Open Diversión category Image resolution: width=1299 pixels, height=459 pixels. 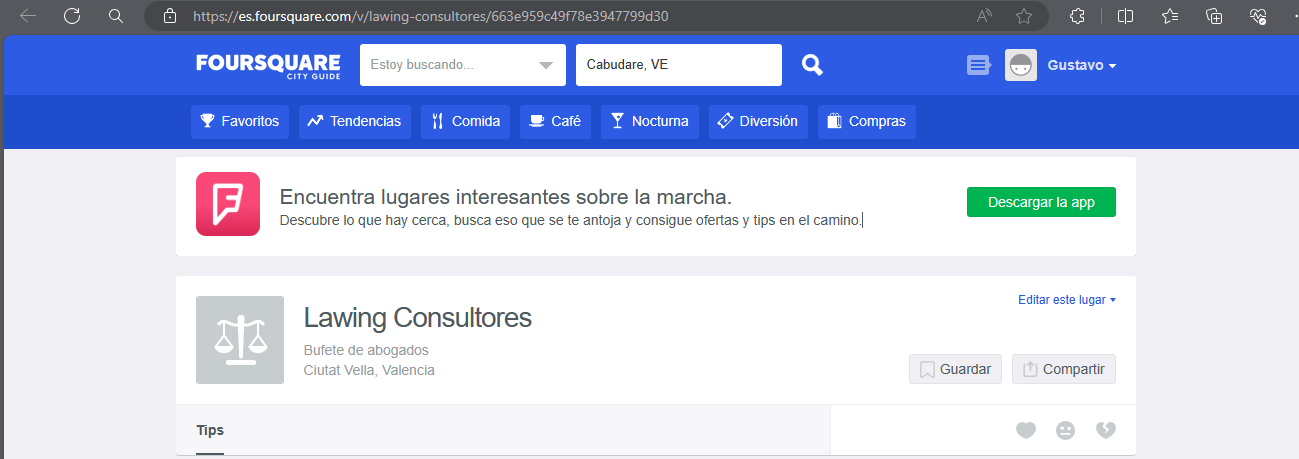pyautogui.click(x=758, y=121)
